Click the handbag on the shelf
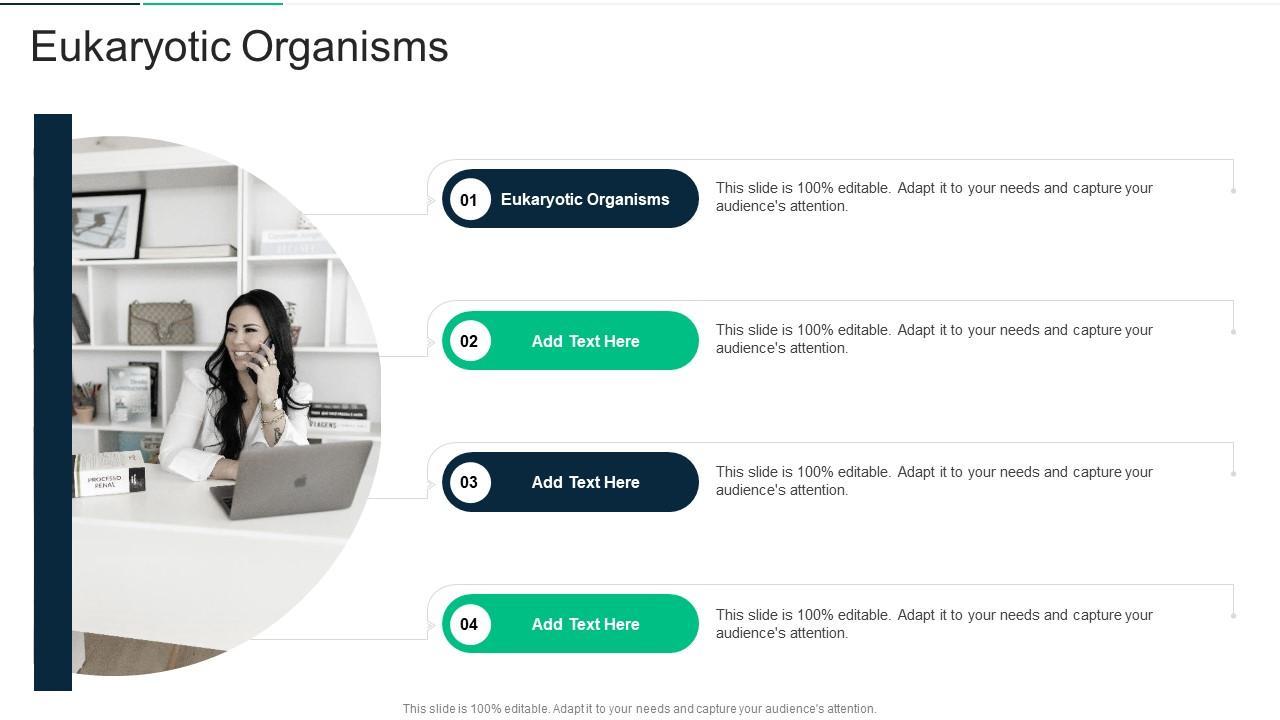The image size is (1280, 720). [x=160, y=322]
